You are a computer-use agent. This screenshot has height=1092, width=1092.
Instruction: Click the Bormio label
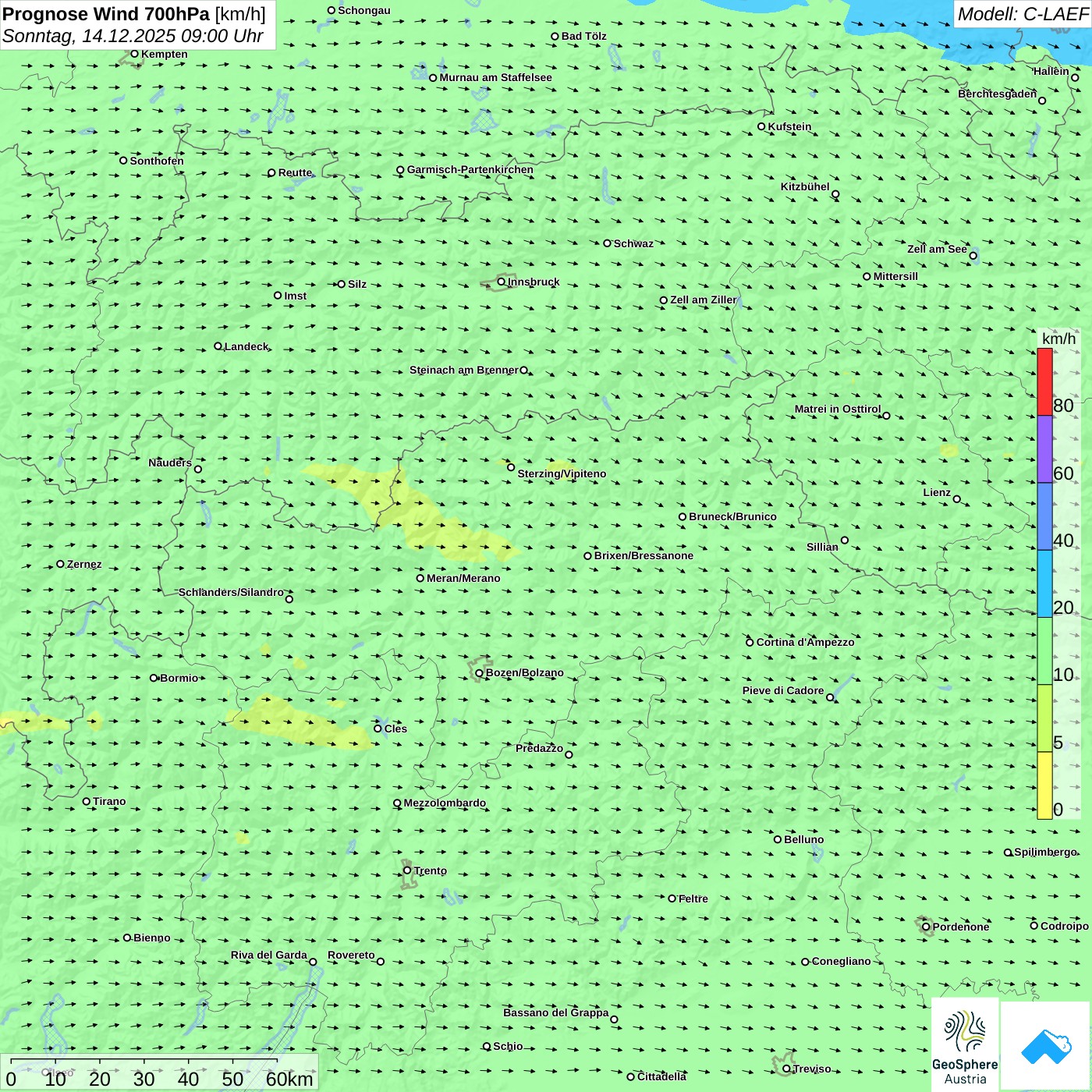[x=179, y=678]
